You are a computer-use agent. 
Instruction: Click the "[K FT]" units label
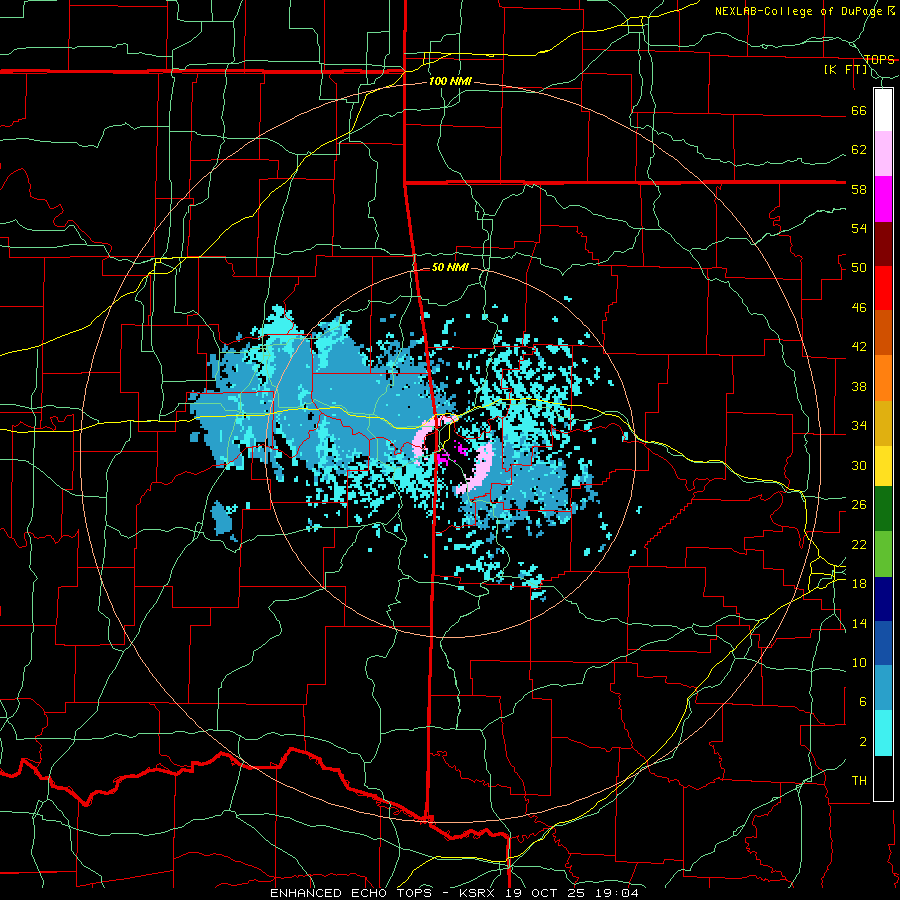pyautogui.click(x=845, y=70)
